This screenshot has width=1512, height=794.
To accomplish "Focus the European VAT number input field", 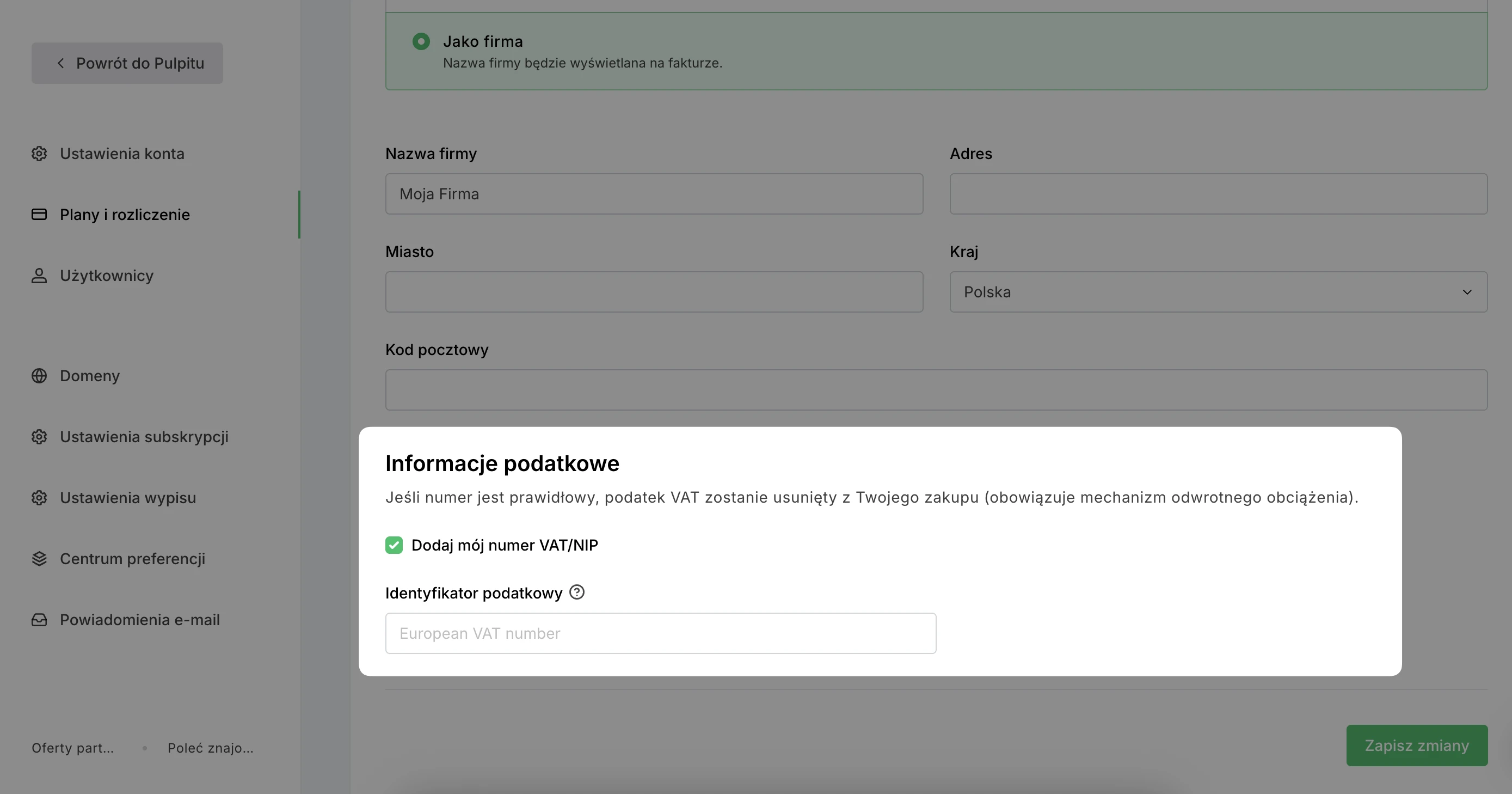I will [x=660, y=633].
